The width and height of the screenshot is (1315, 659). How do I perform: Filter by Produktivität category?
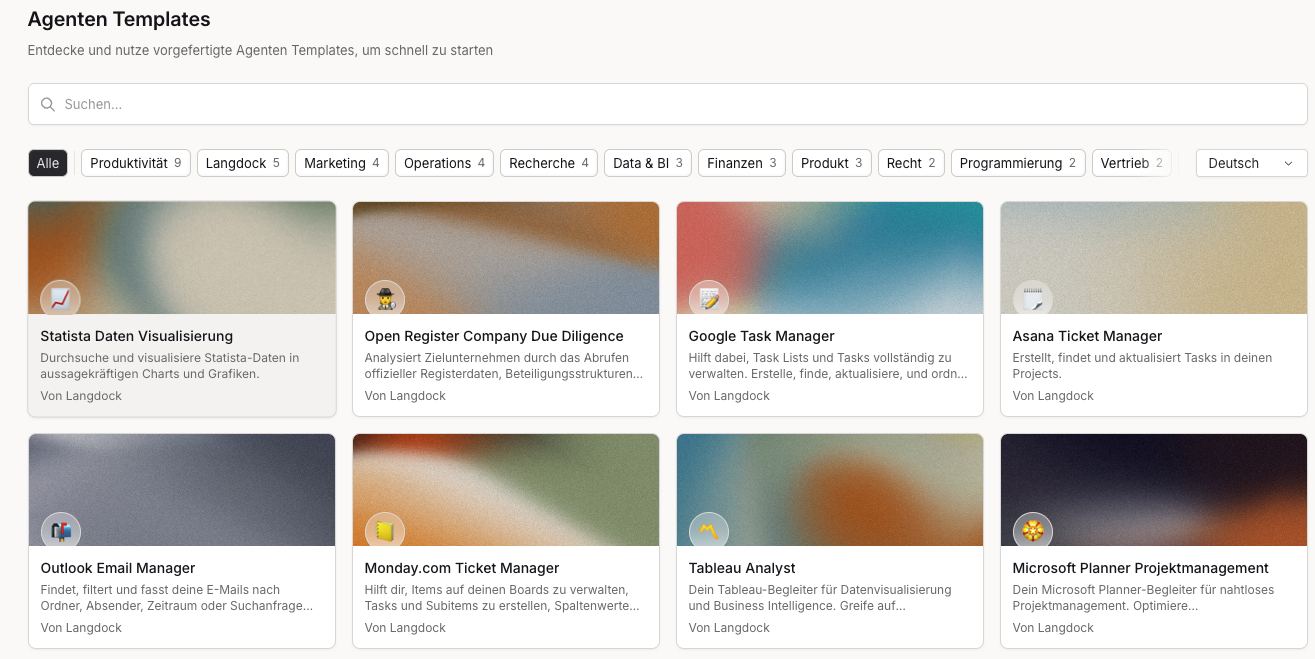click(136, 163)
